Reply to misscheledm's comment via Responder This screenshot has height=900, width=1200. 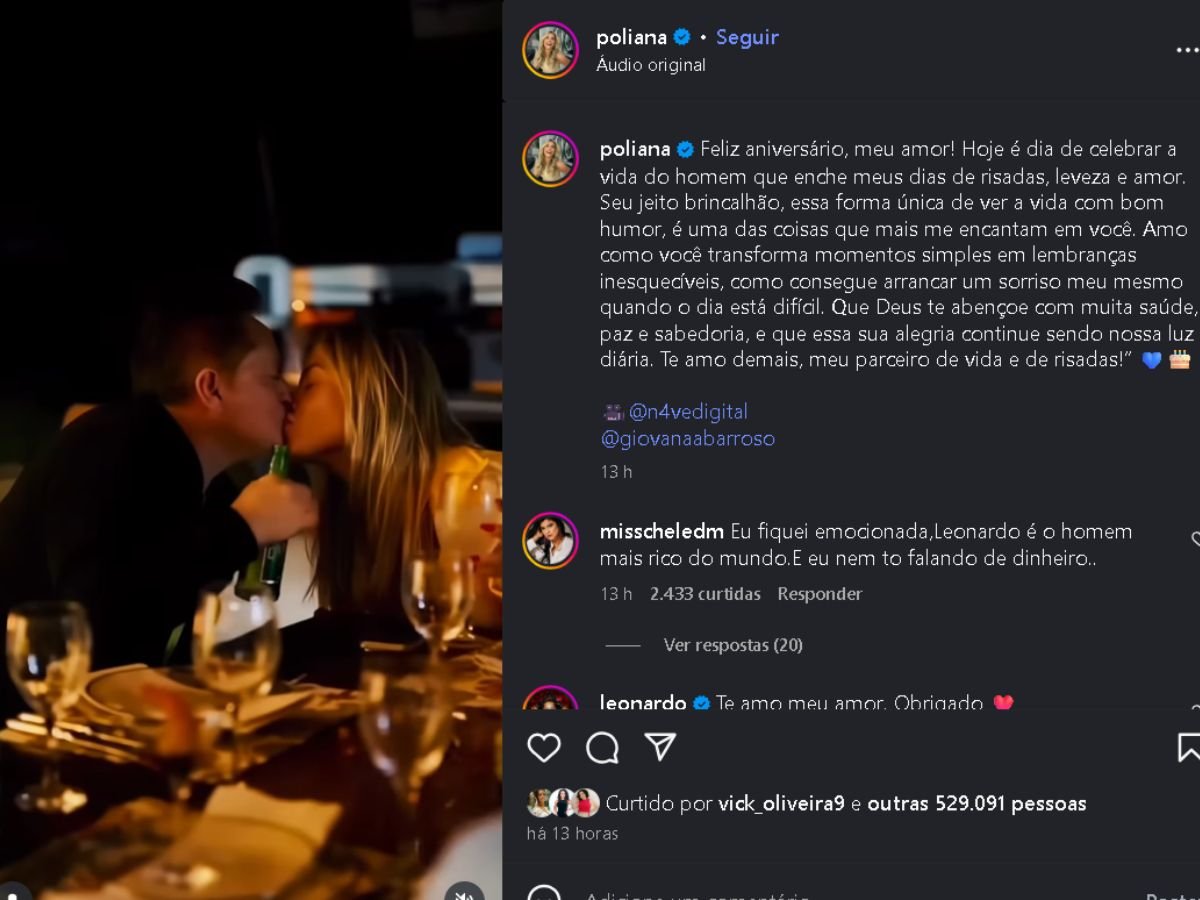(820, 594)
